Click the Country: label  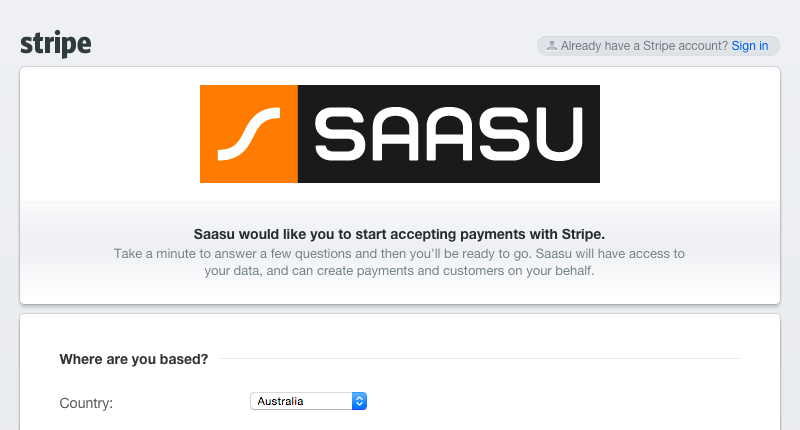point(86,403)
